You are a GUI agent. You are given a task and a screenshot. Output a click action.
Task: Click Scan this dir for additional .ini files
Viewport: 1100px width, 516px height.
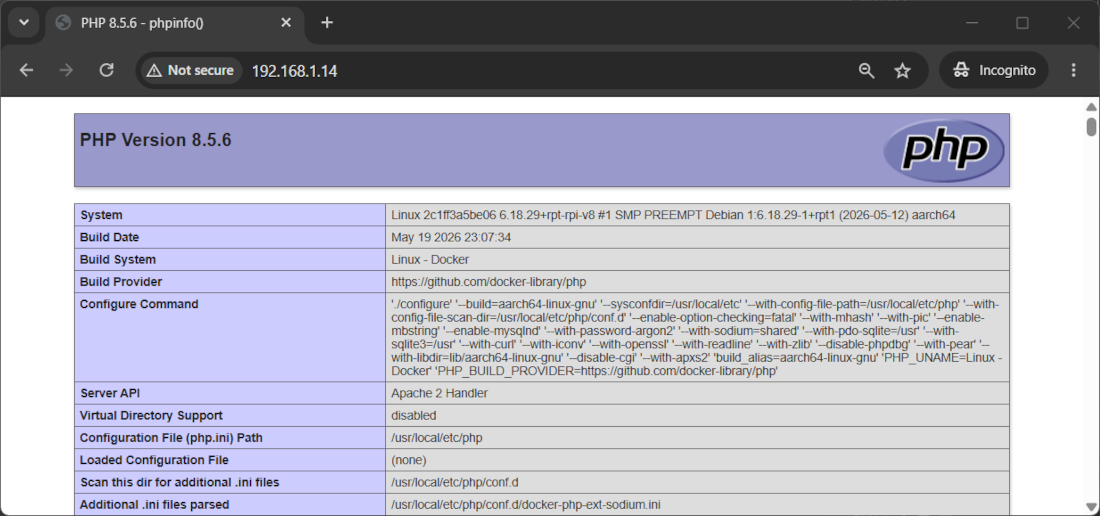pos(180,482)
